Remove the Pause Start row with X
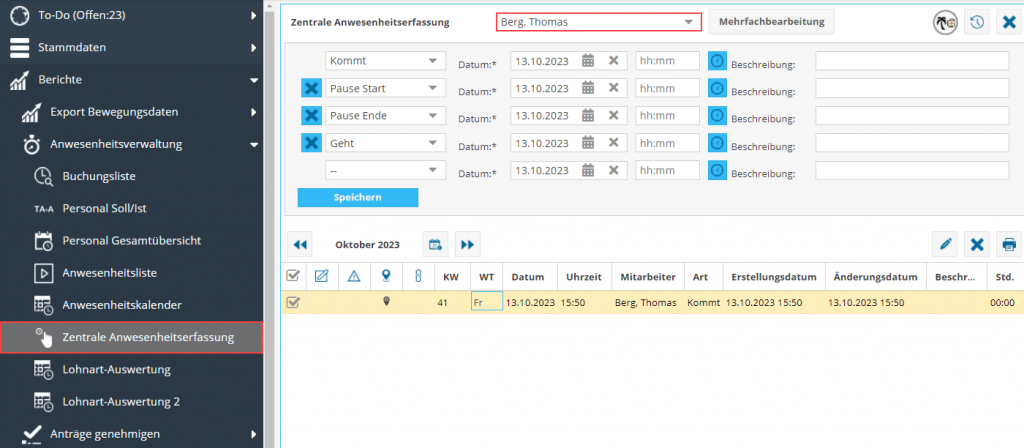 [x=311, y=88]
